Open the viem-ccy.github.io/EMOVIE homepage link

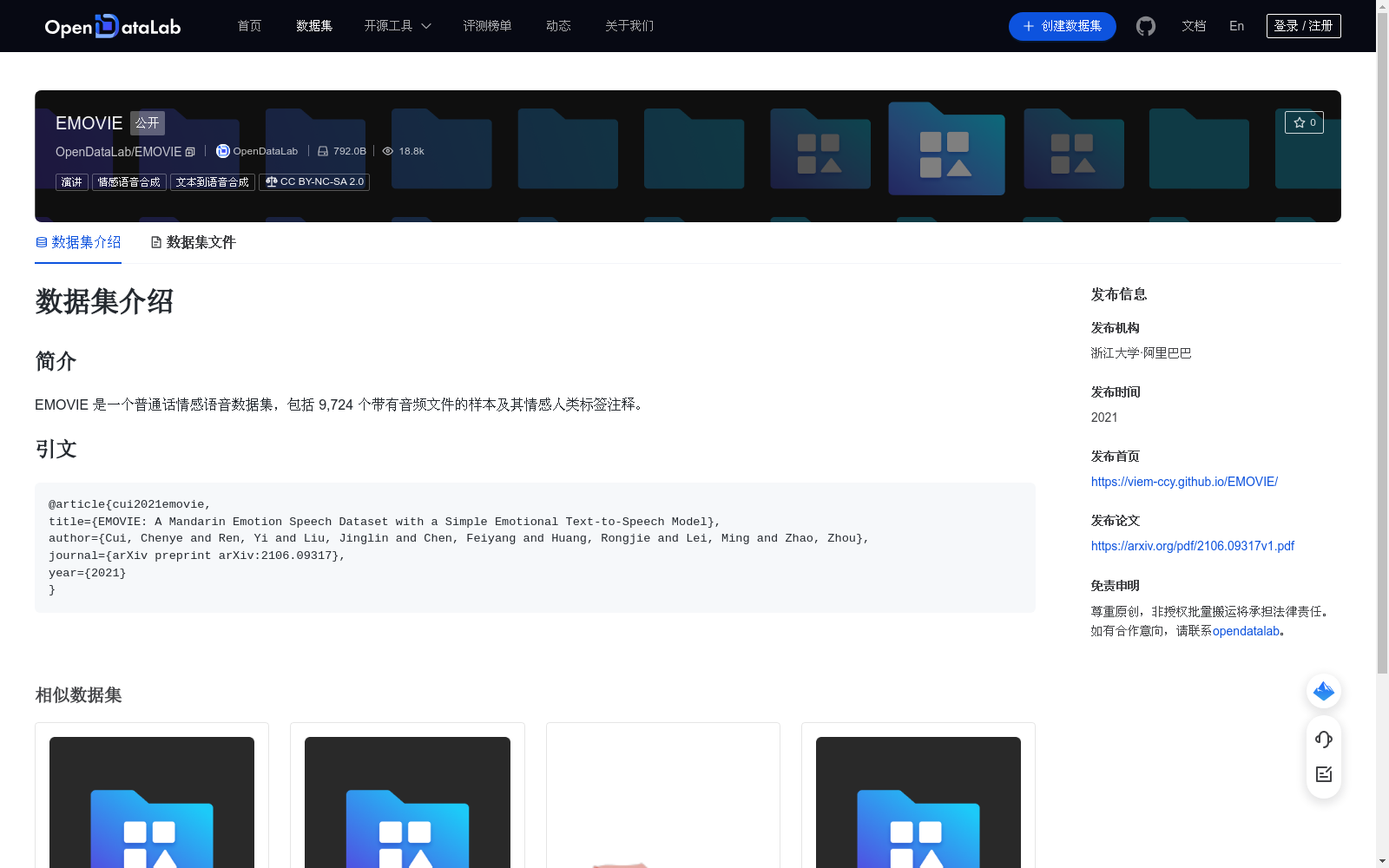point(1184,482)
